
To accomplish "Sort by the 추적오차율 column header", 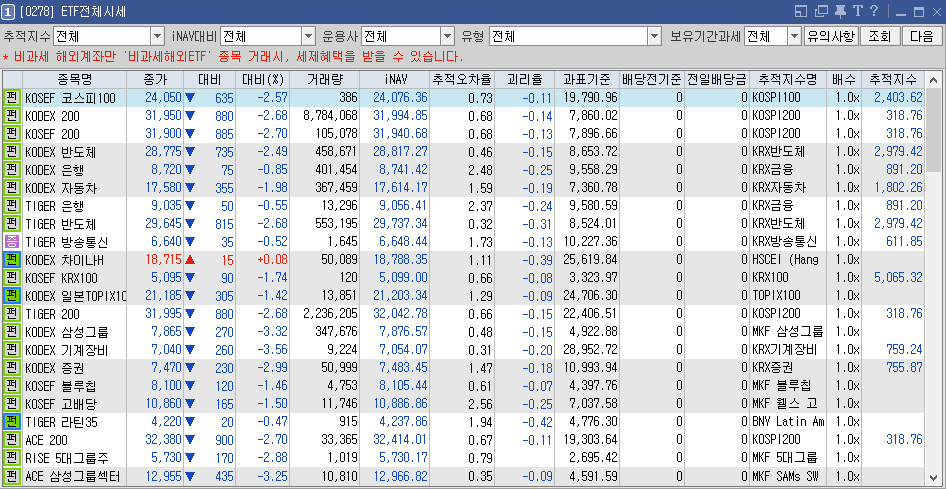I will click(462, 80).
